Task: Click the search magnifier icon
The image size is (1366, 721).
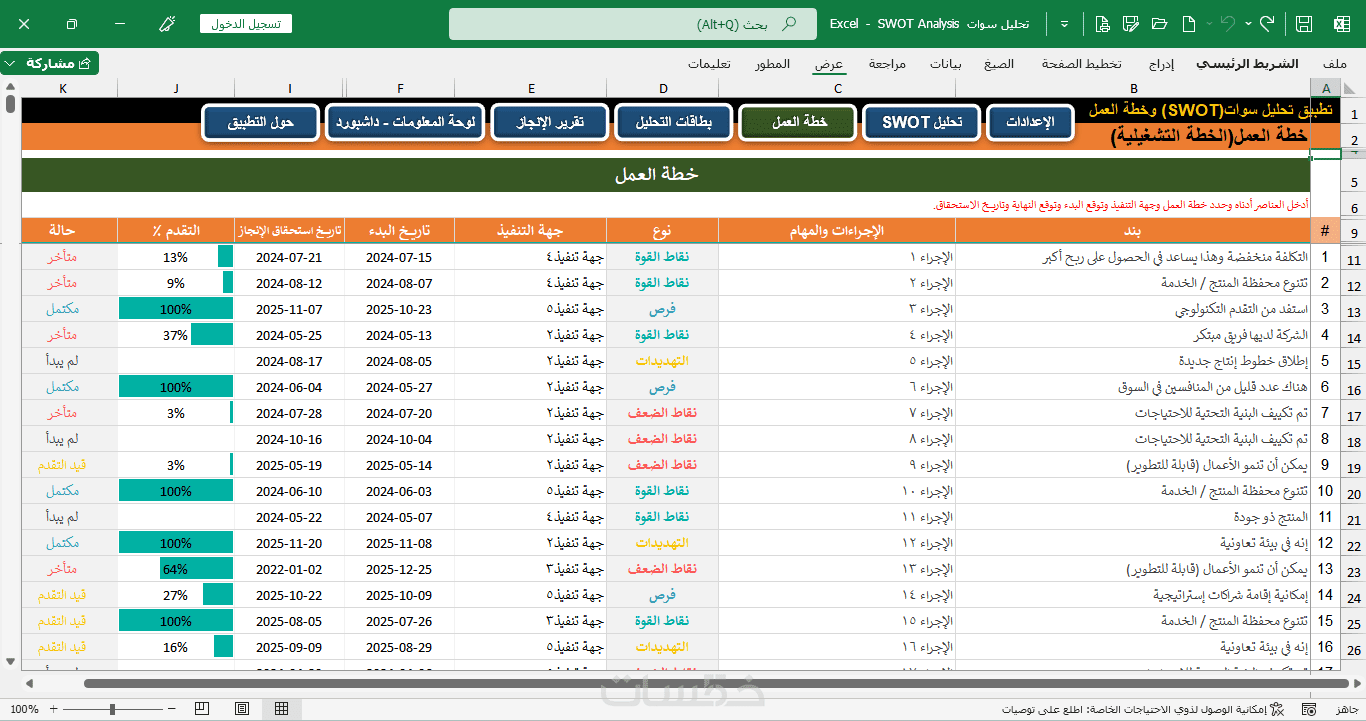Action: (x=790, y=23)
